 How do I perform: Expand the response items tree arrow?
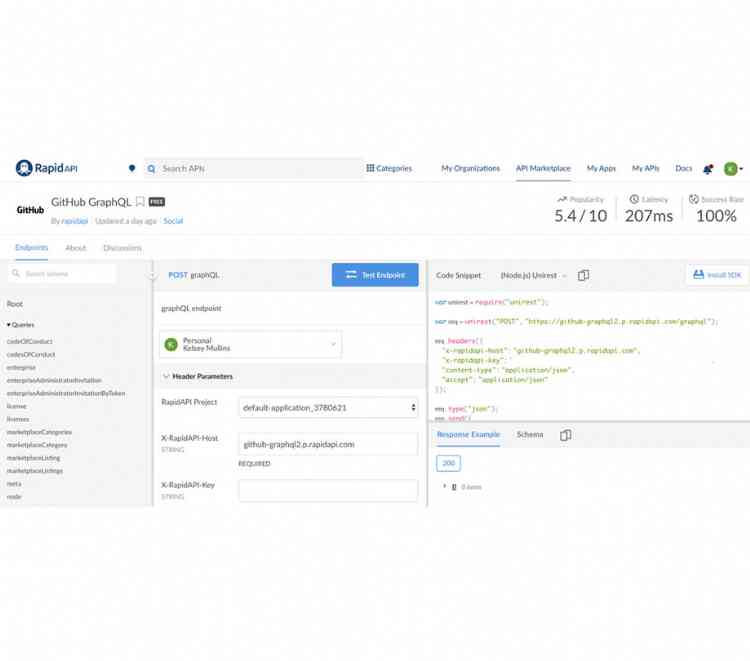click(x=444, y=486)
